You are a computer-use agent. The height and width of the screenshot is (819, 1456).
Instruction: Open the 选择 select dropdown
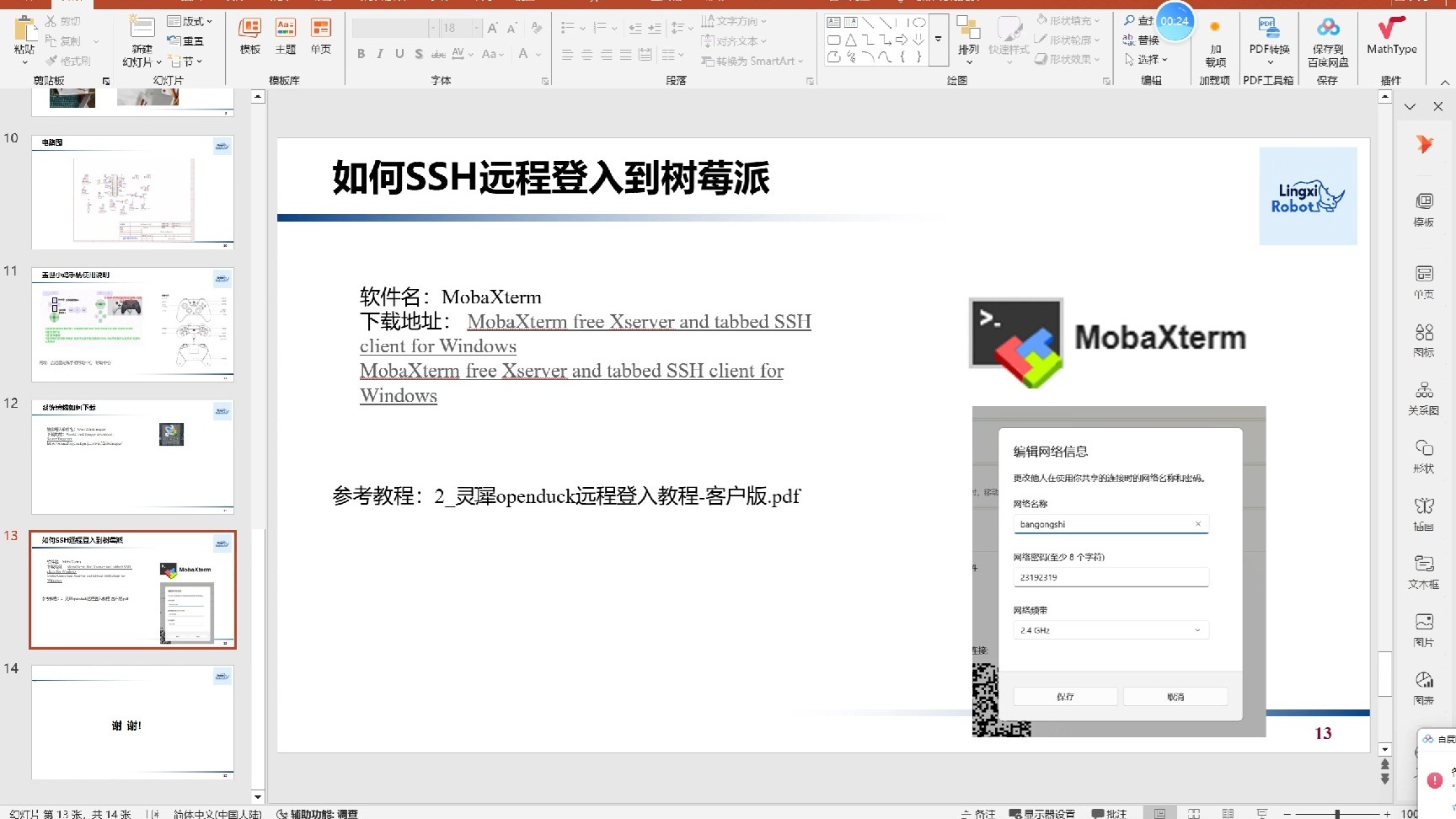(x=1147, y=59)
